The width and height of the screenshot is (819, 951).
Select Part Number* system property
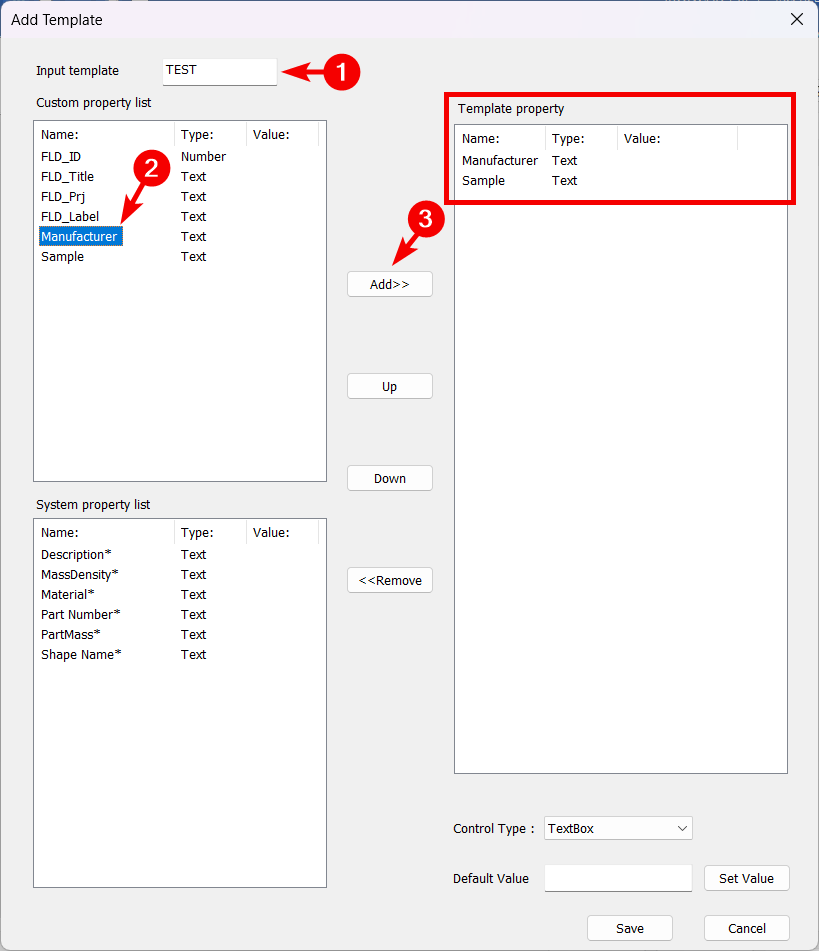coord(80,615)
